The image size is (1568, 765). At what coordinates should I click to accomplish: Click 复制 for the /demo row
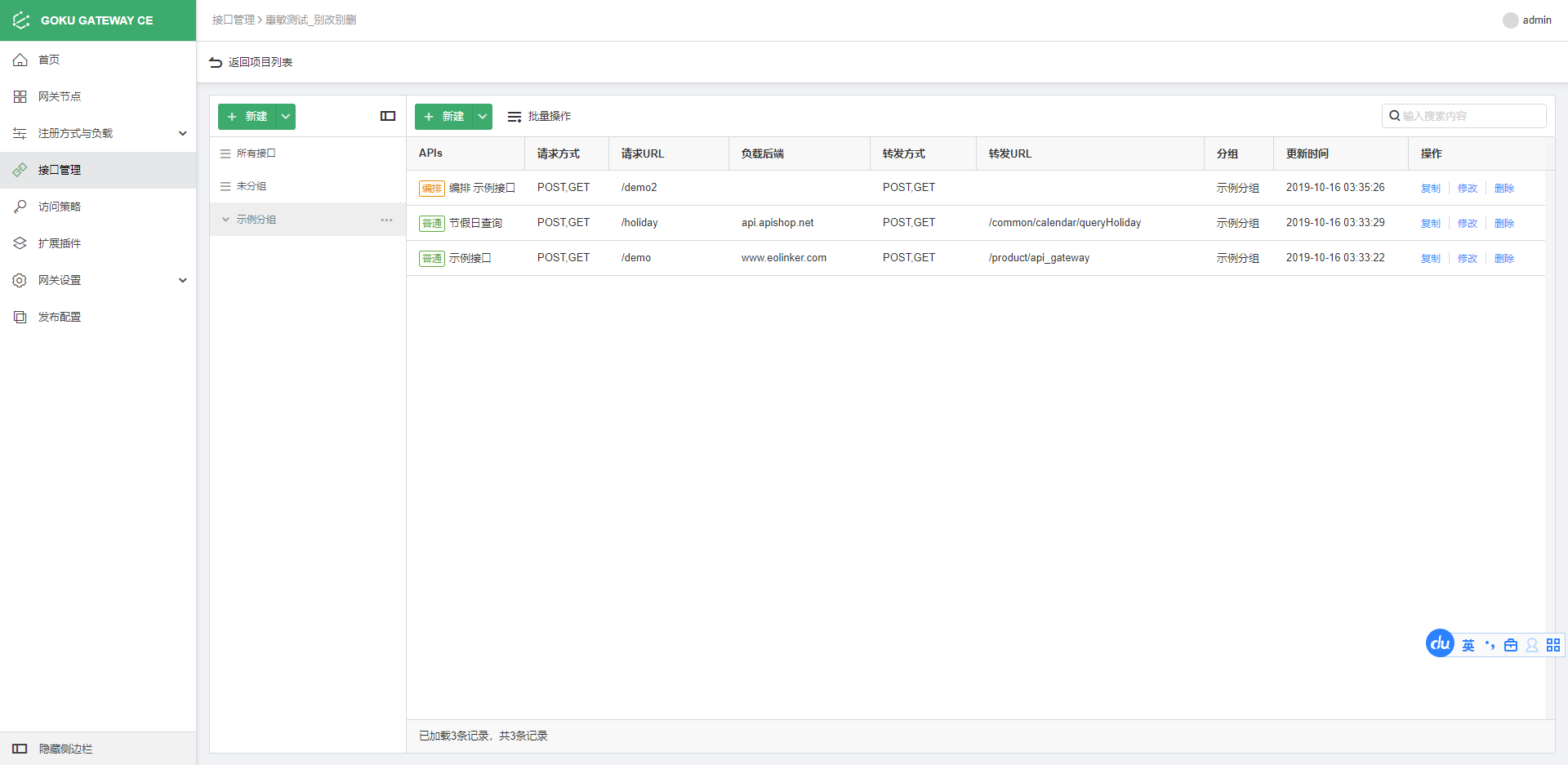(1431, 259)
